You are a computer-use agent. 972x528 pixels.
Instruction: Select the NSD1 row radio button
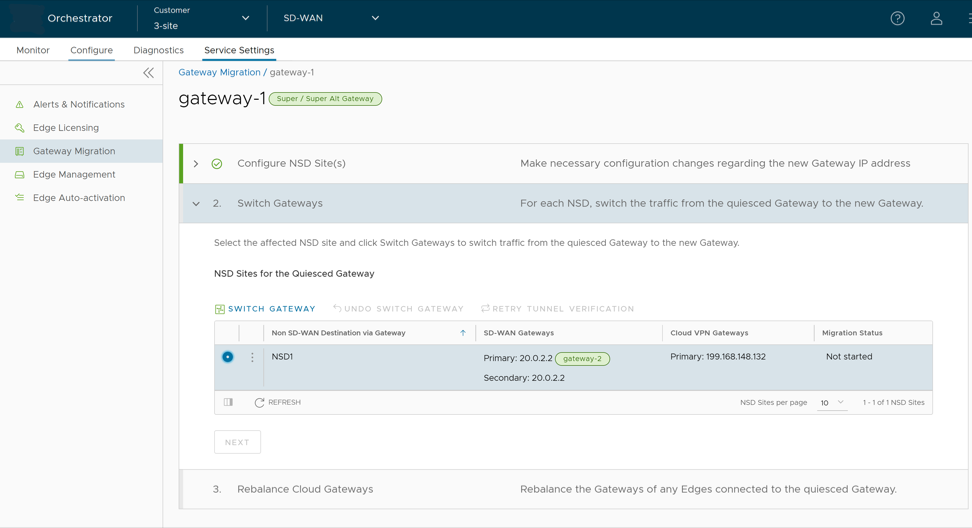pos(228,357)
